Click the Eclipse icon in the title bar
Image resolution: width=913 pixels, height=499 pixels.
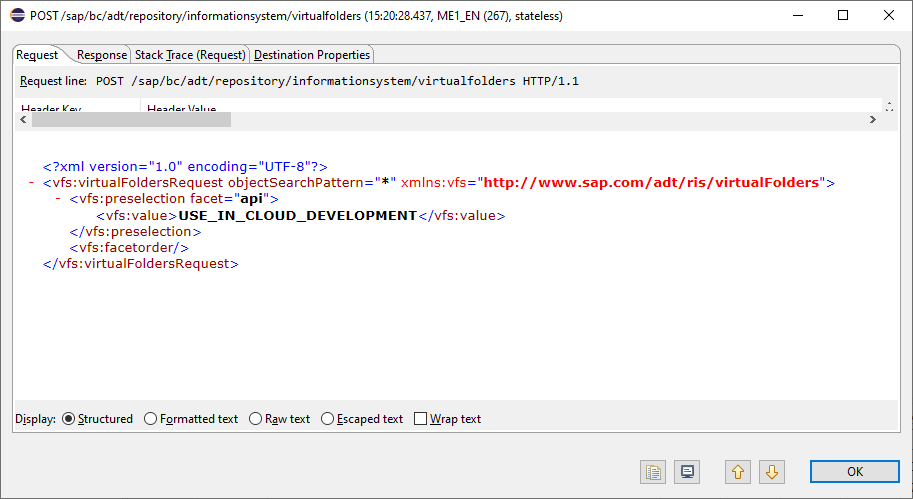click(x=17, y=16)
